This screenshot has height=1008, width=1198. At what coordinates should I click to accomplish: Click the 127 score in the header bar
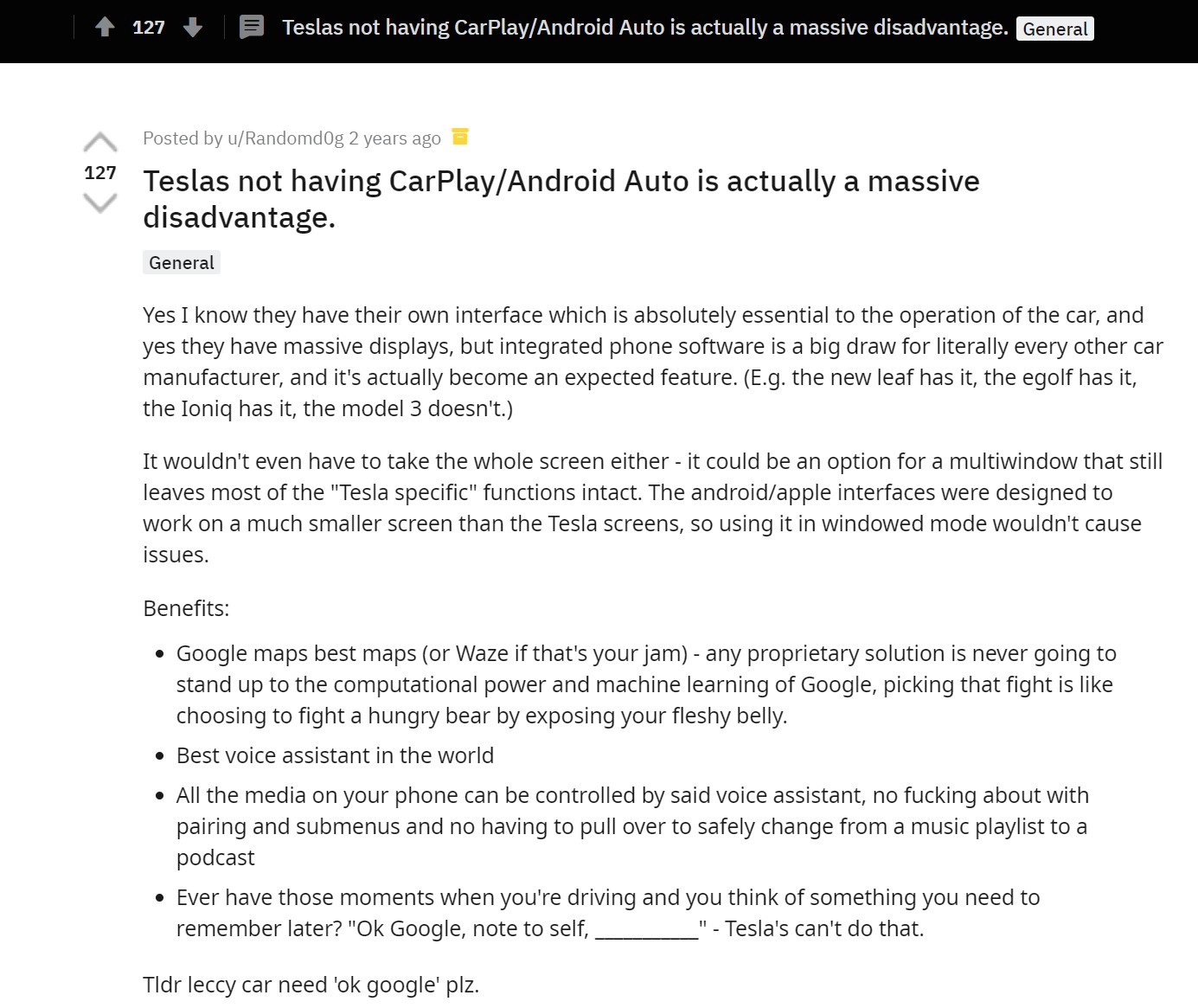(149, 28)
